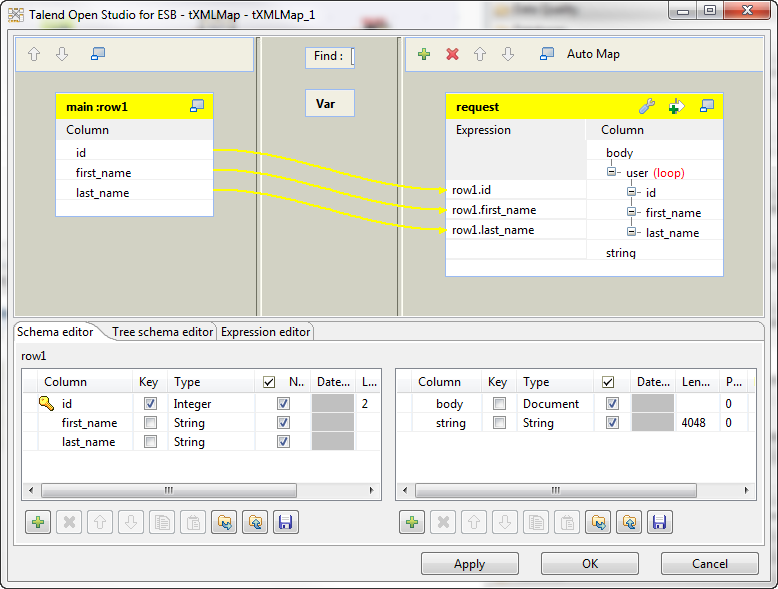Click the Auto Map button
Viewport: 778px width, 589px height.
(593, 54)
